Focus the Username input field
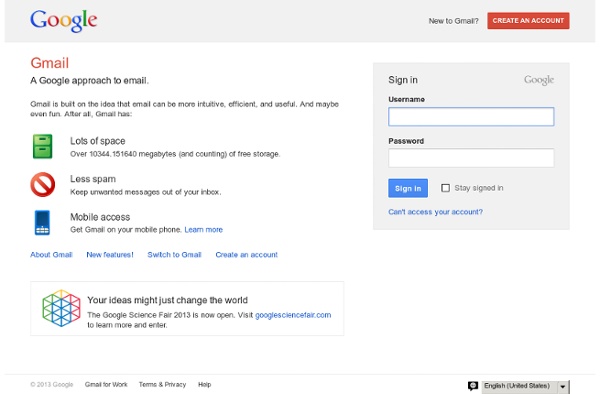The height and width of the screenshot is (394, 600). click(x=471, y=117)
